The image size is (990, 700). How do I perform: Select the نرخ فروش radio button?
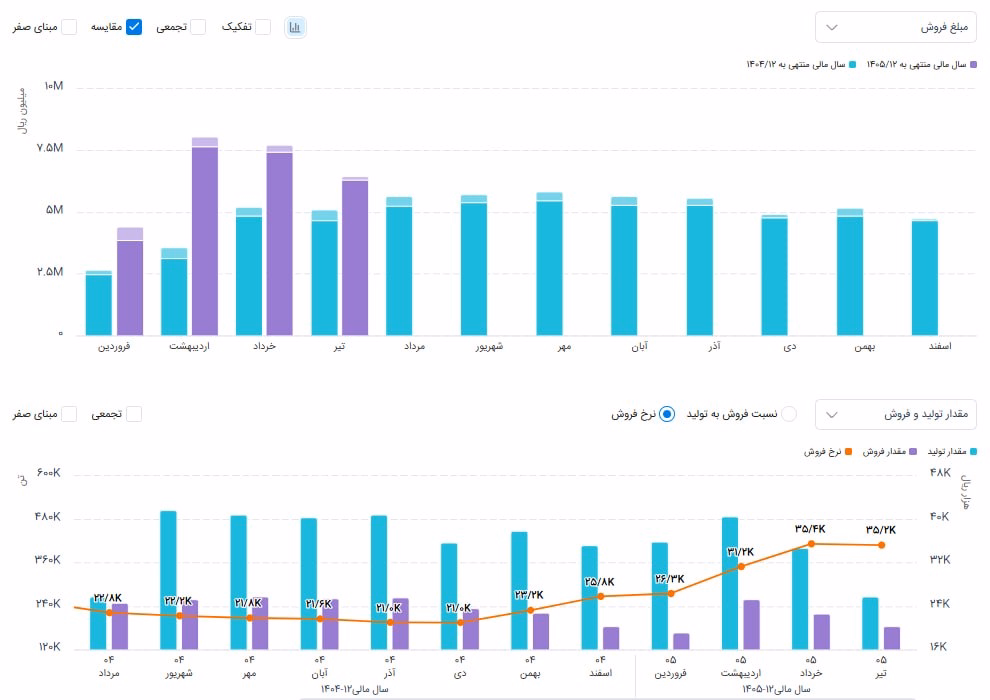(667, 414)
